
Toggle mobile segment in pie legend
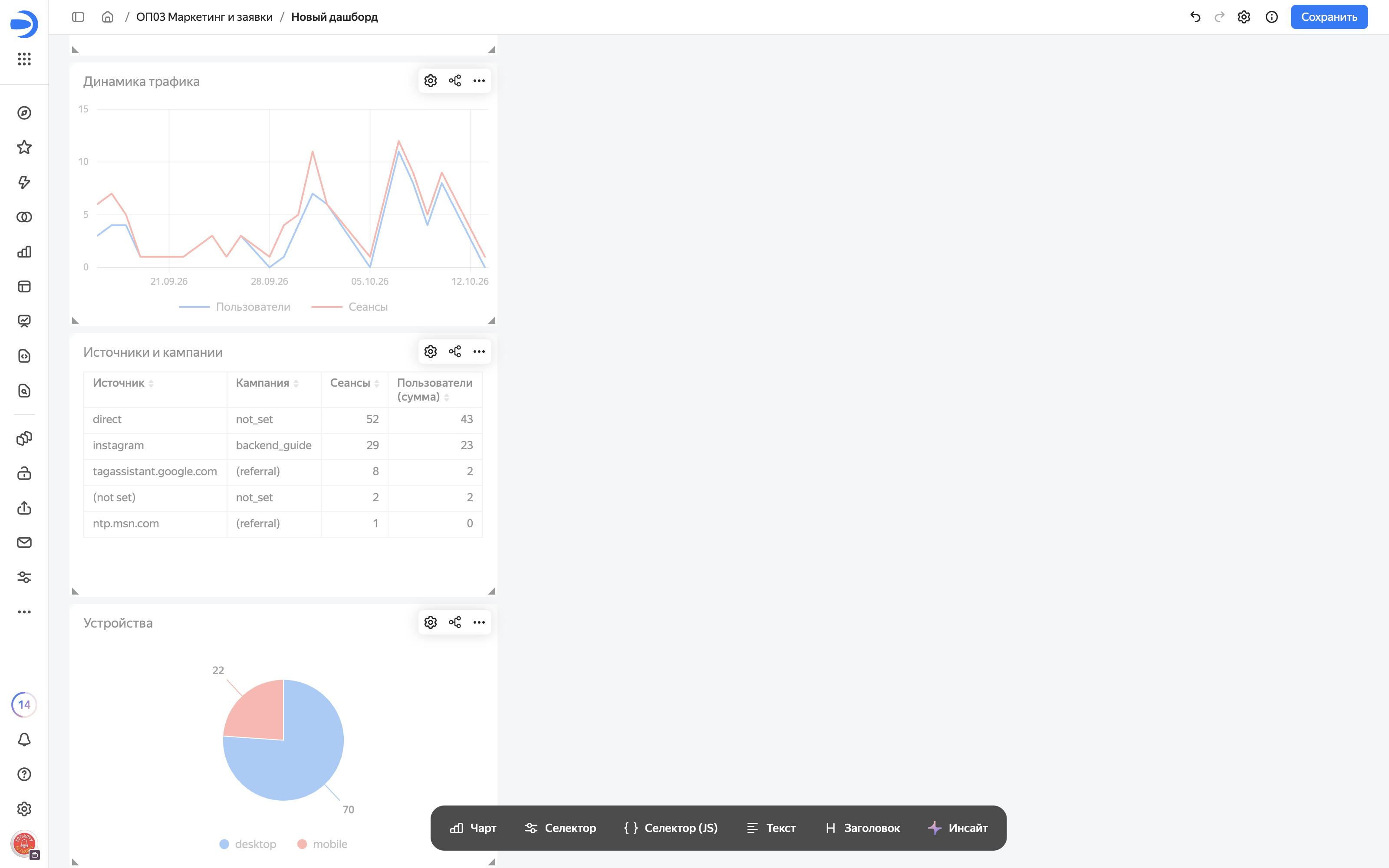[x=322, y=845]
